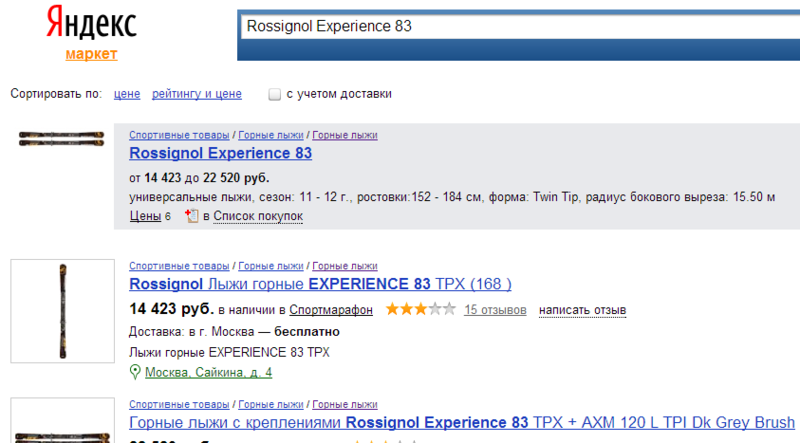
Task: Open the last Горные лыжи breadcrumb in second result
Action: tap(345, 266)
